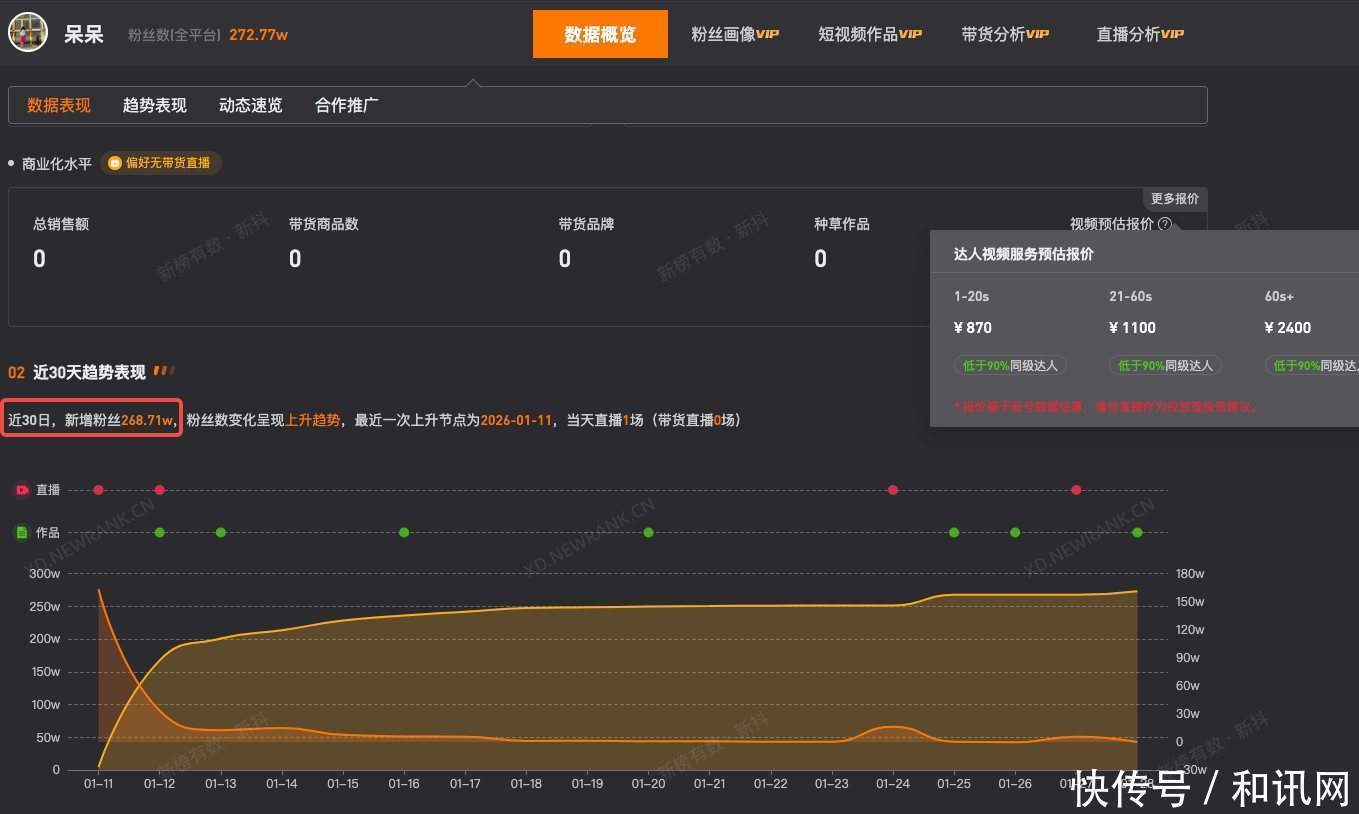Go to 带货分析 VIP tab

[1005, 34]
